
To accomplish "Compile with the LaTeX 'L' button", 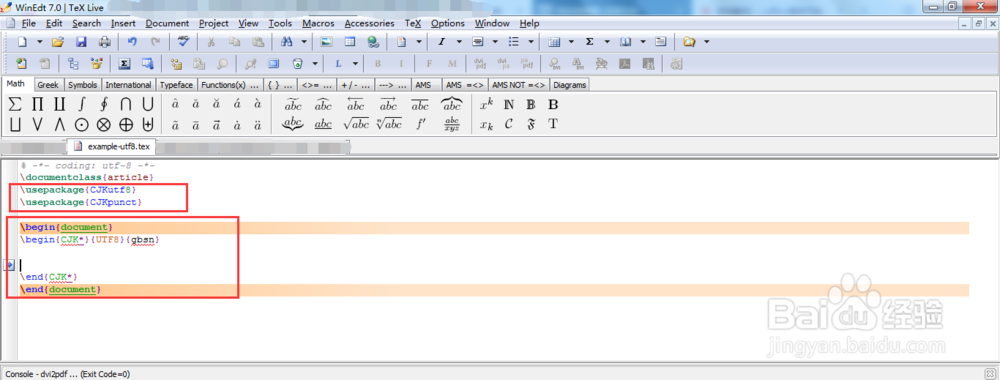I will click(x=338, y=64).
